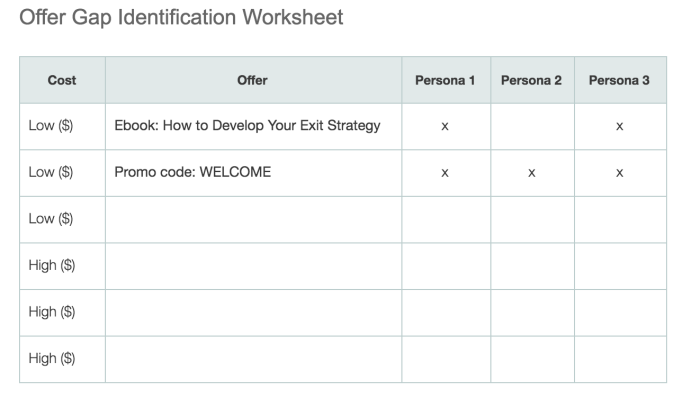Select the offer cell in the last High row

point(253,359)
